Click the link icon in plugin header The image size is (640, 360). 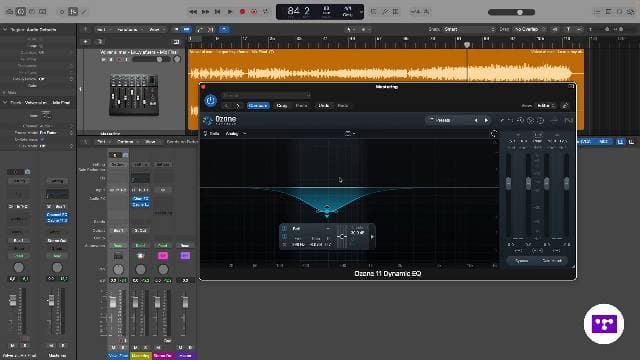pos(565,106)
